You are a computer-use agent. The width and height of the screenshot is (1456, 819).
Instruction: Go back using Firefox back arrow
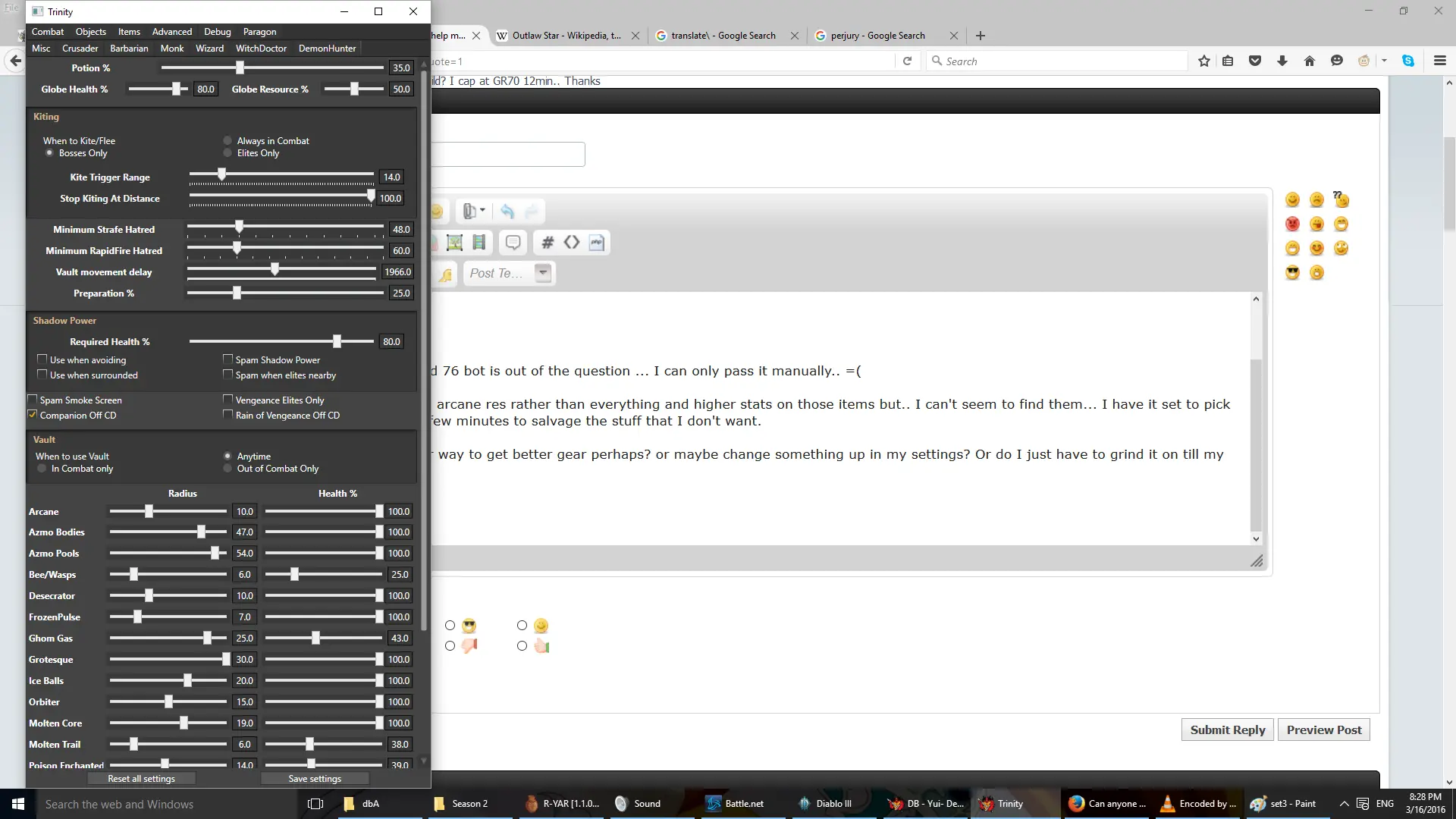pyautogui.click(x=15, y=61)
